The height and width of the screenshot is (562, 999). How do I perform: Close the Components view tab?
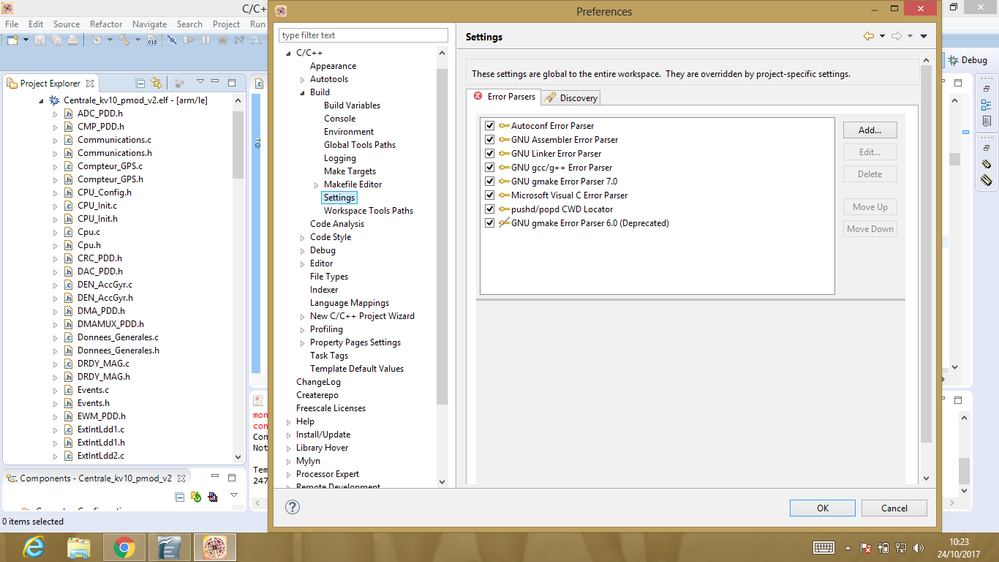click(x=182, y=478)
